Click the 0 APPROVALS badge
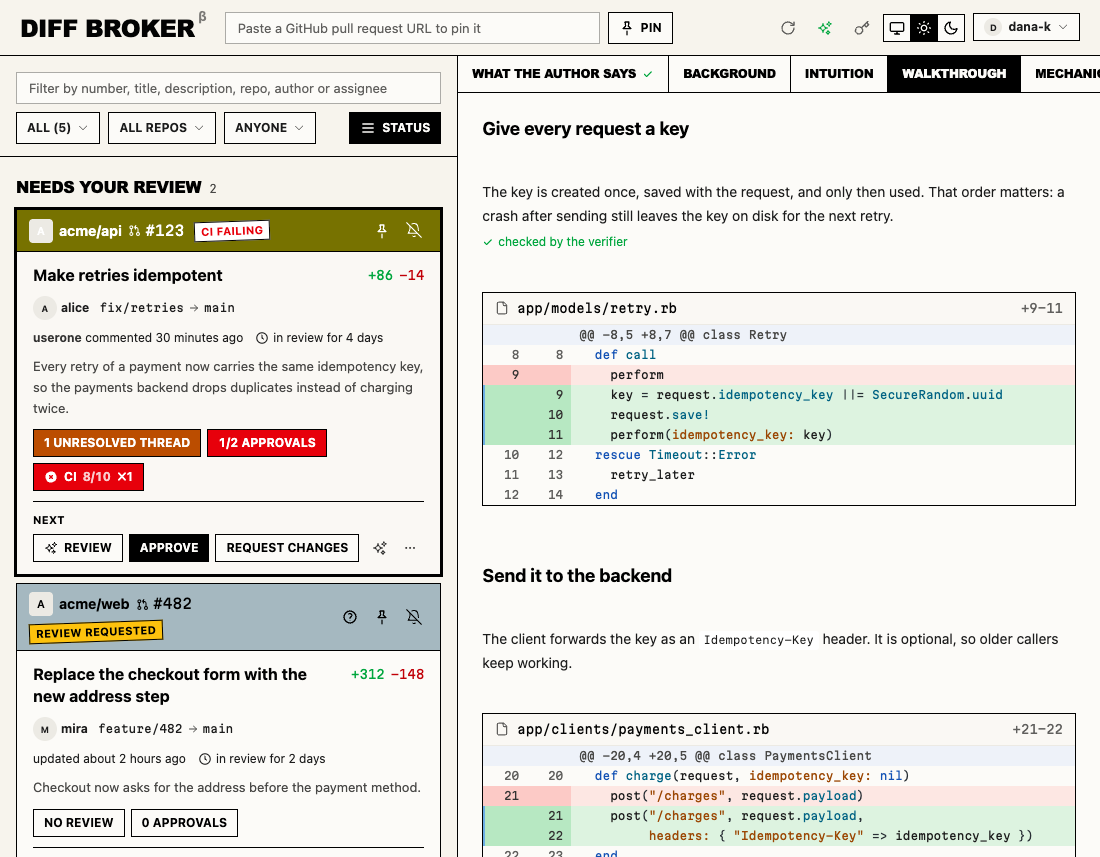Image resolution: width=1100 pixels, height=857 pixels. pyautogui.click(x=185, y=823)
